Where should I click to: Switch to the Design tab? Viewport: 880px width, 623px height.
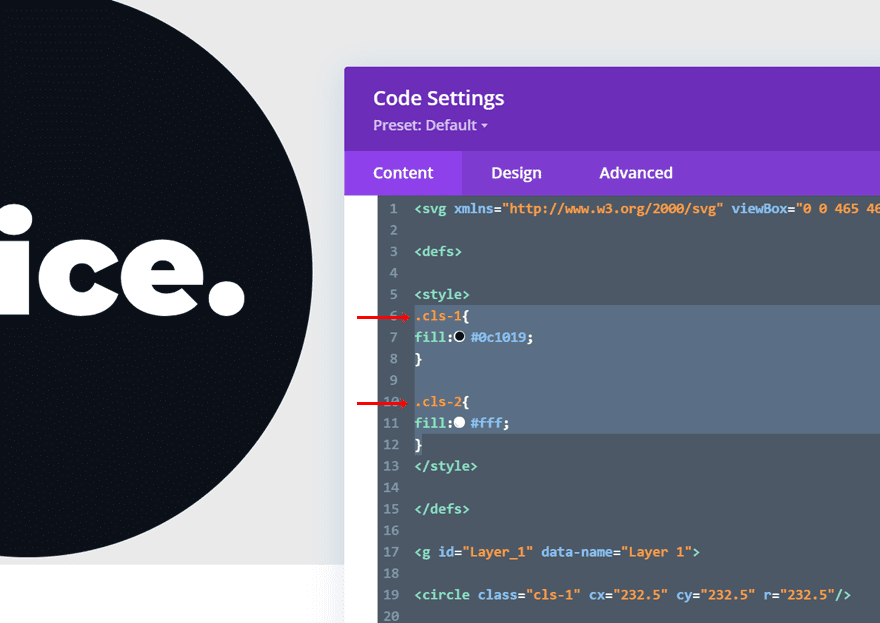point(516,173)
